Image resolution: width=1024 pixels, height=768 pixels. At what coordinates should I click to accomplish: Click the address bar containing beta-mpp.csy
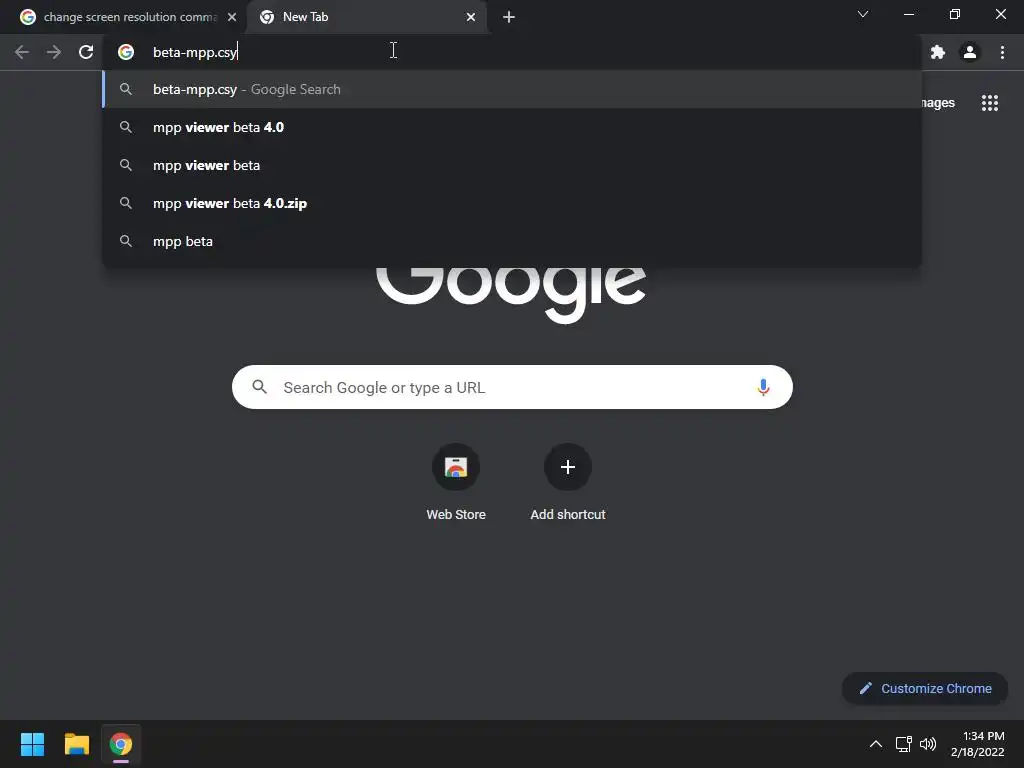click(512, 52)
